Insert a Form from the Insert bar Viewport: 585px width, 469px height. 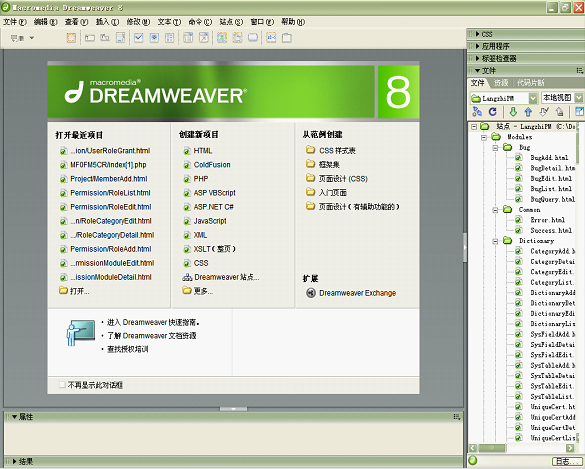coord(71,38)
